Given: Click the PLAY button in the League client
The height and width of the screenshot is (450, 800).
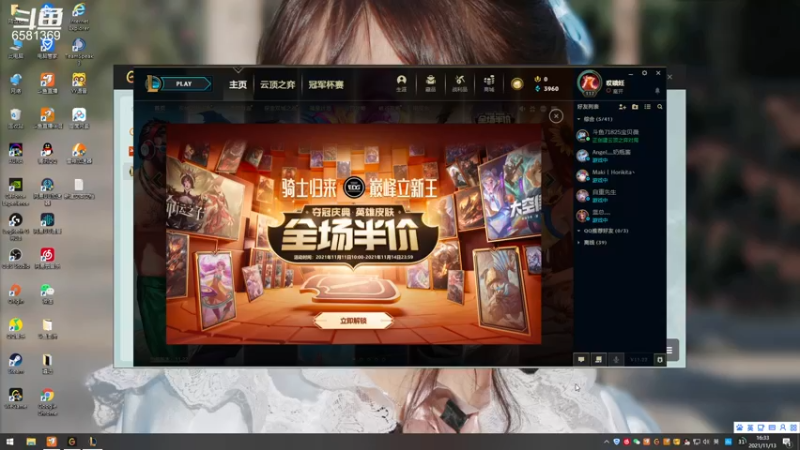Looking at the screenshot, I should [185, 84].
